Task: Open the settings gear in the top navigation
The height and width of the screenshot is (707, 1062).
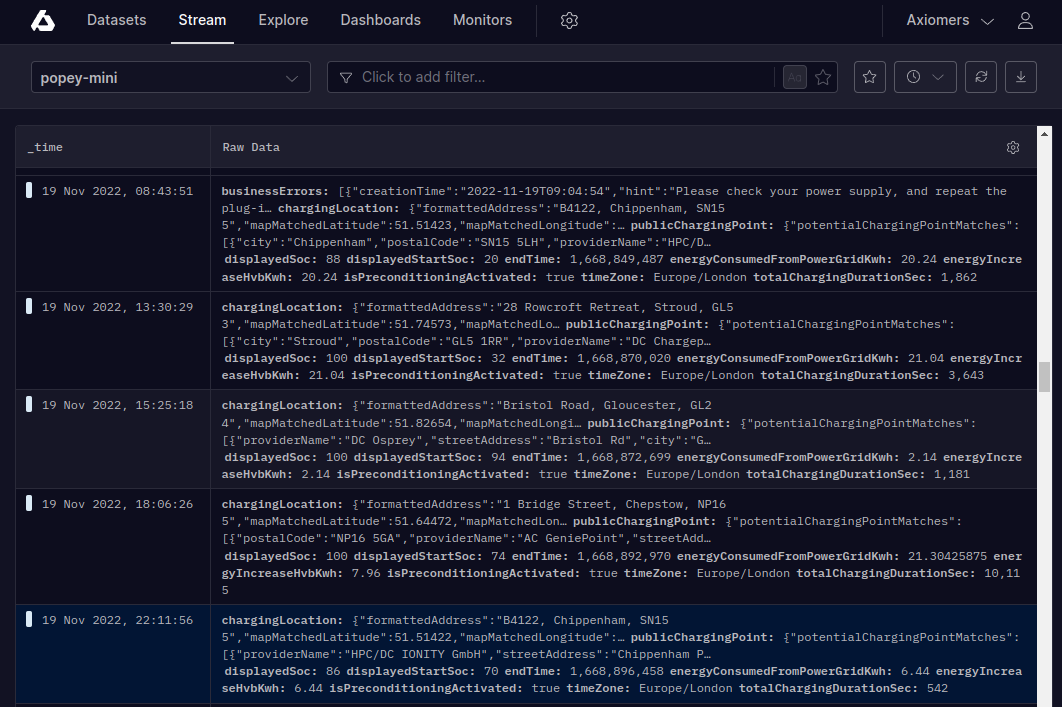Action: pyautogui.click(x=569, y=21)
